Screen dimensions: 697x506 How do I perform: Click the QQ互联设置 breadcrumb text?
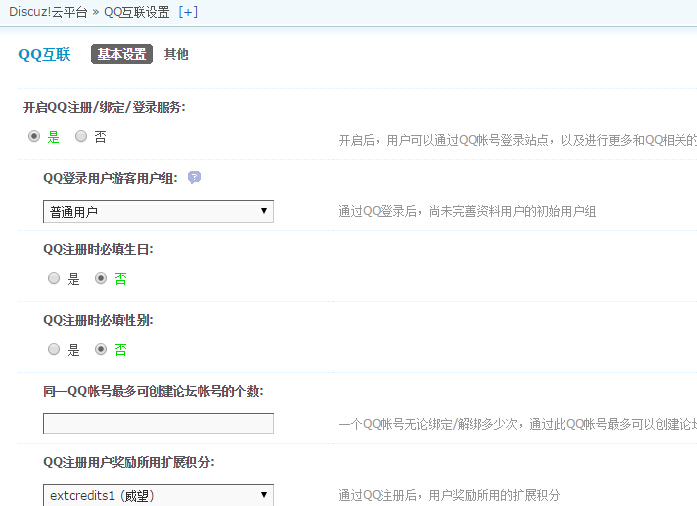(137, 12)
